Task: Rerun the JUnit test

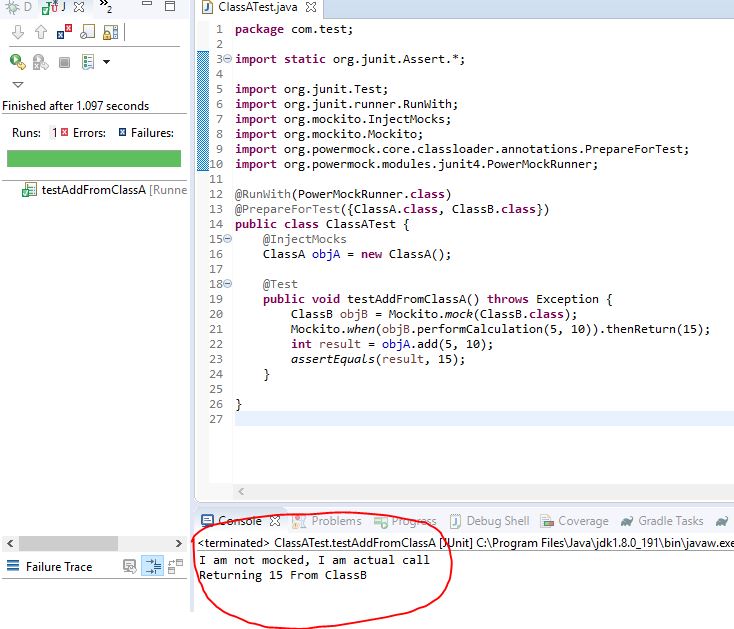Action: (18, 62)
